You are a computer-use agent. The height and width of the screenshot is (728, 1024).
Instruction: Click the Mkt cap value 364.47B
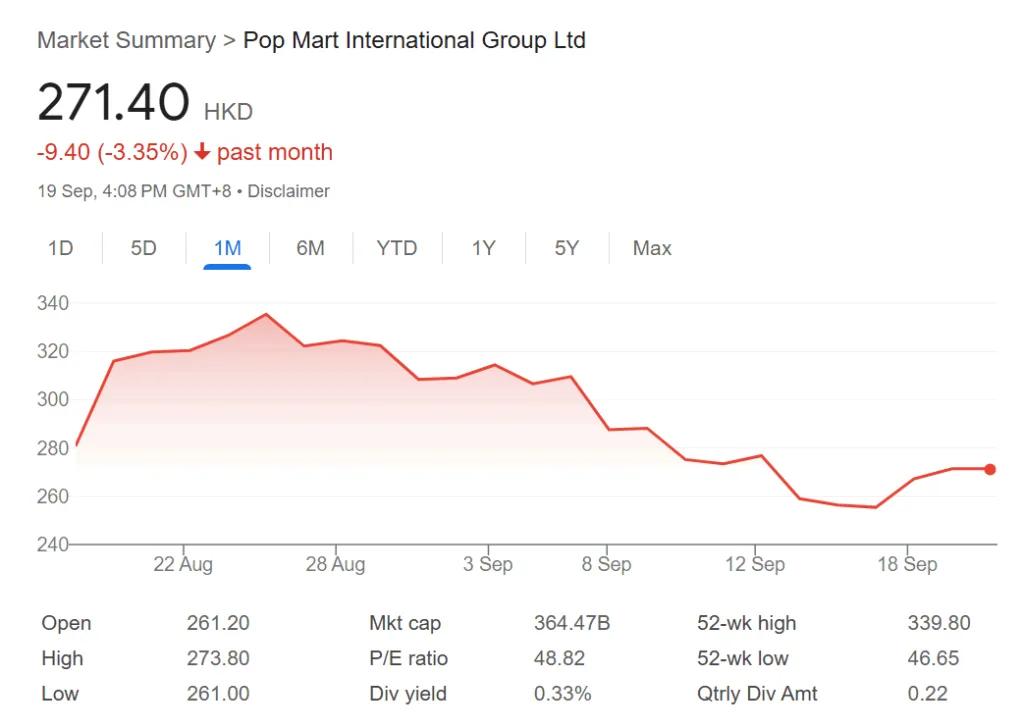(x=572, y=623)
